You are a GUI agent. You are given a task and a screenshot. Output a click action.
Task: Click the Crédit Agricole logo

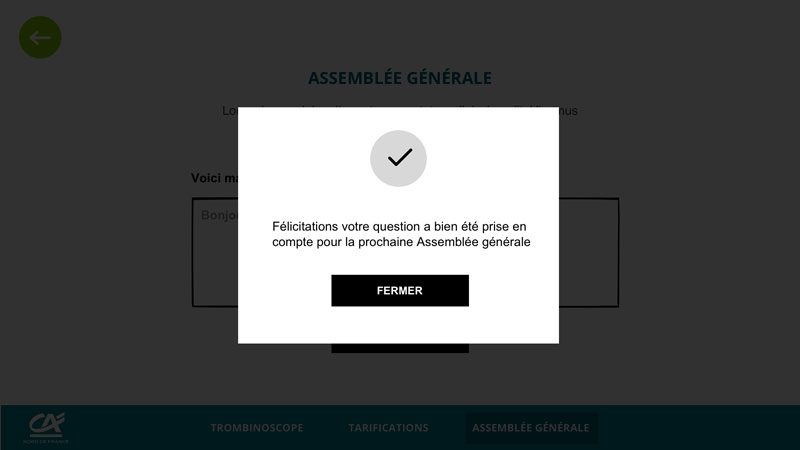click(43, 423)
